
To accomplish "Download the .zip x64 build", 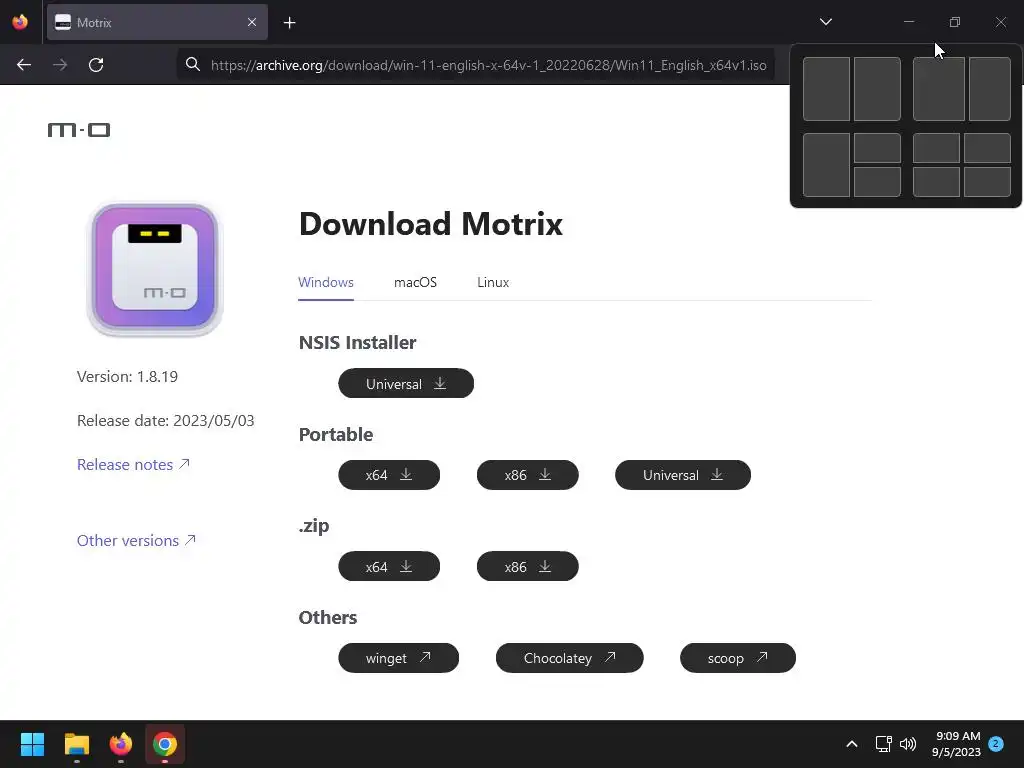I will coord(389,566).
